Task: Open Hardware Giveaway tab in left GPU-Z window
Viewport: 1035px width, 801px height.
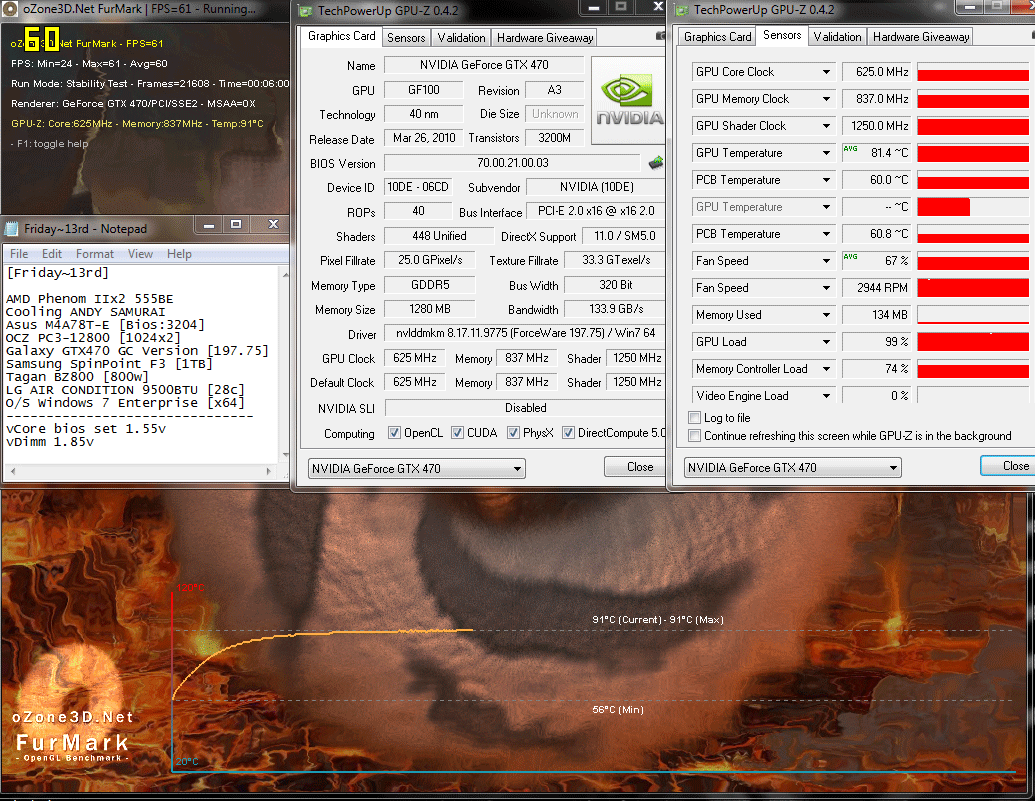Action: (545, 38)
